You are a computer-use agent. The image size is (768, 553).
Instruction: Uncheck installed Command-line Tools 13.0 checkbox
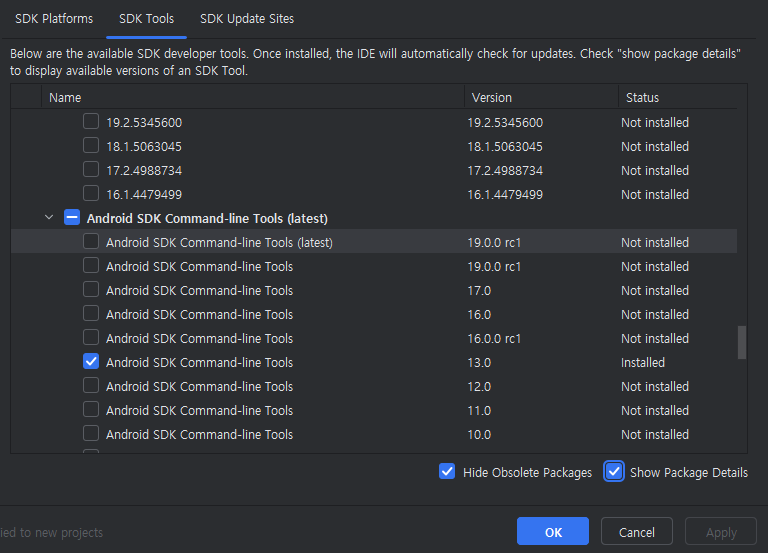click(x=91, y=361)
